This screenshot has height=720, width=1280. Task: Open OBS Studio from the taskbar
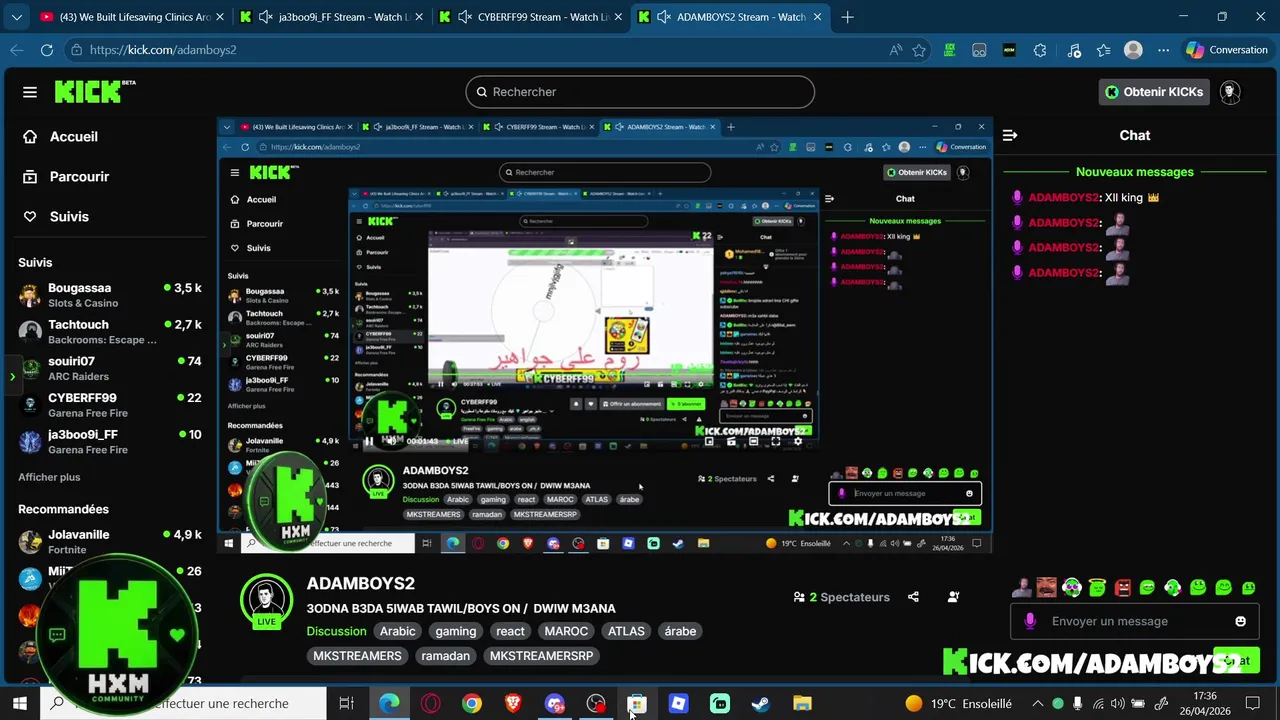tap(596, 704)
